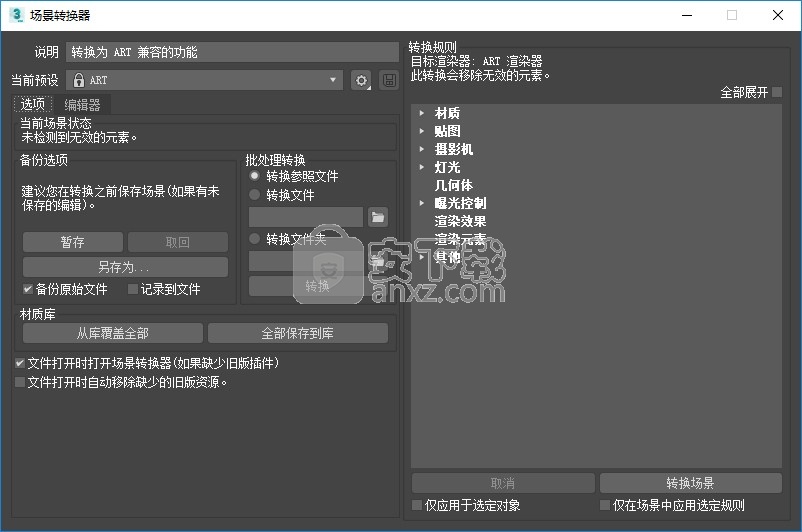802x532 pixels.
Task: Expand the 摄影机 tree node
Action: [x=421, y=149]
